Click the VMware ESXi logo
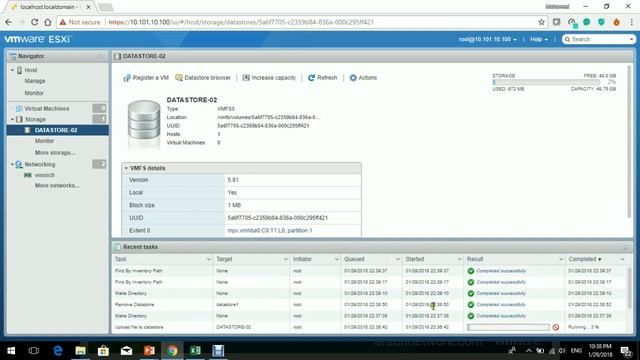Image resolution: width=640 pixels, height=360 pixels. (x=38, y=39)
